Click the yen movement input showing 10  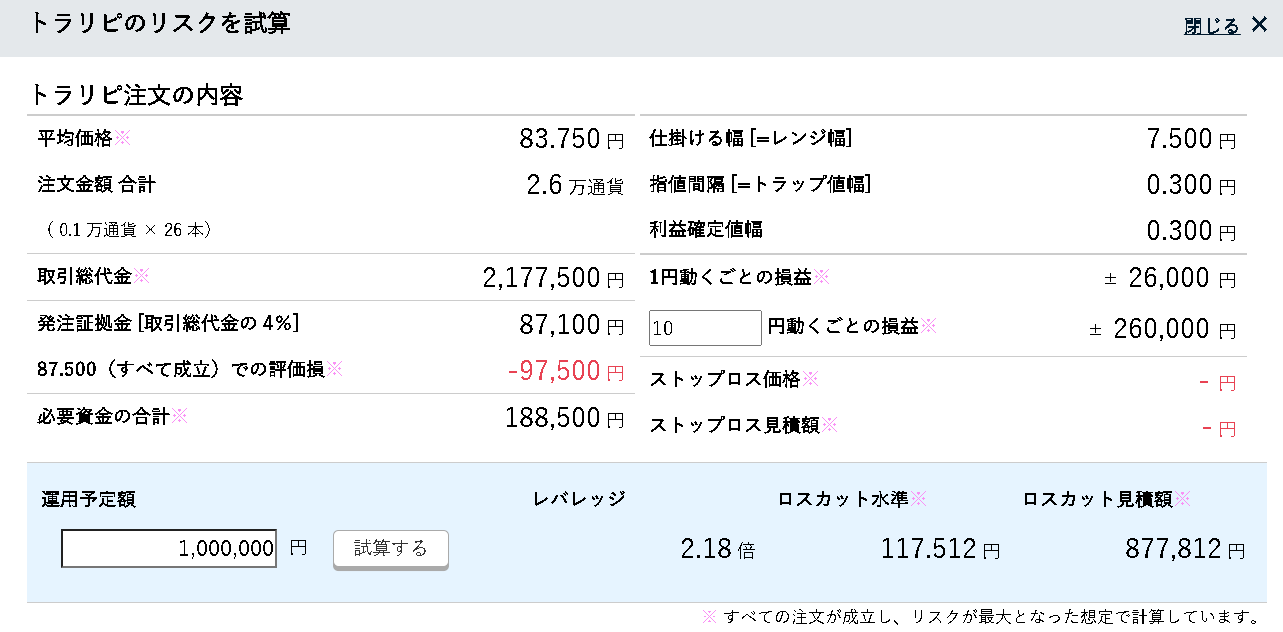pyautogui.click(x=705, y=328)
